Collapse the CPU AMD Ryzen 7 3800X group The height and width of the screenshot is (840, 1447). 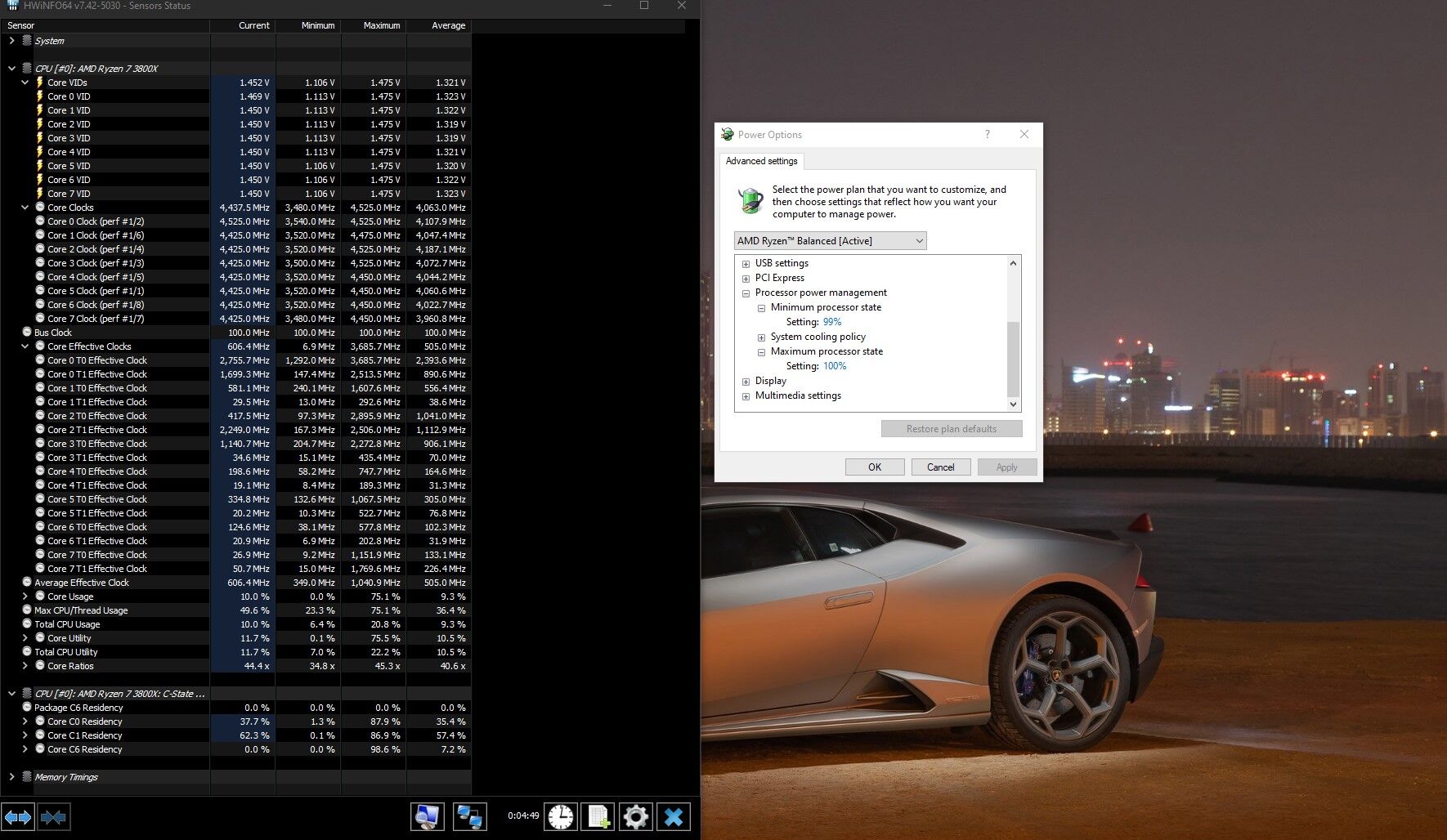click(x=11, y=69)
